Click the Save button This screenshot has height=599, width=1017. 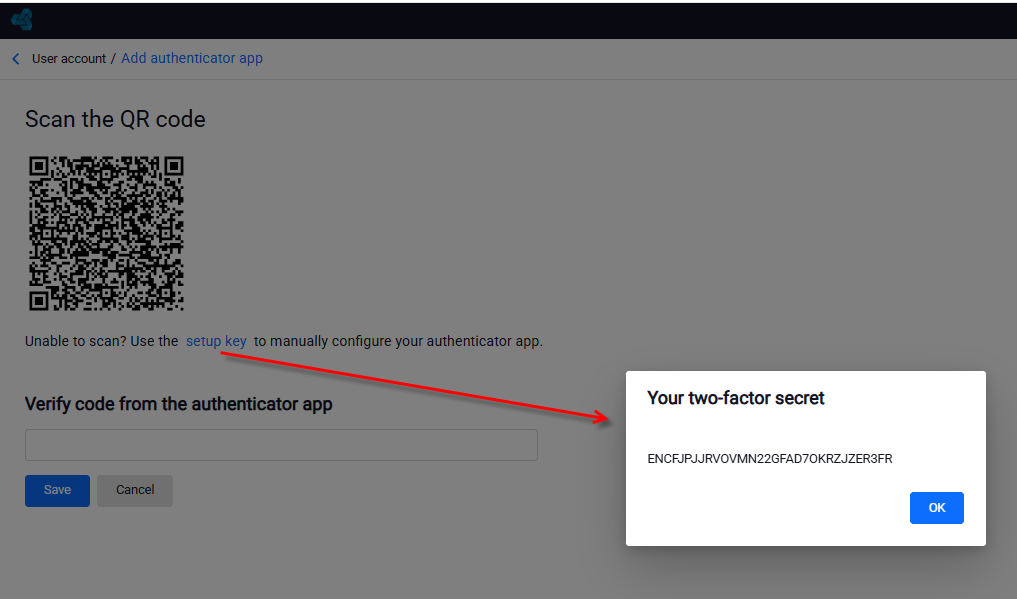57,490
